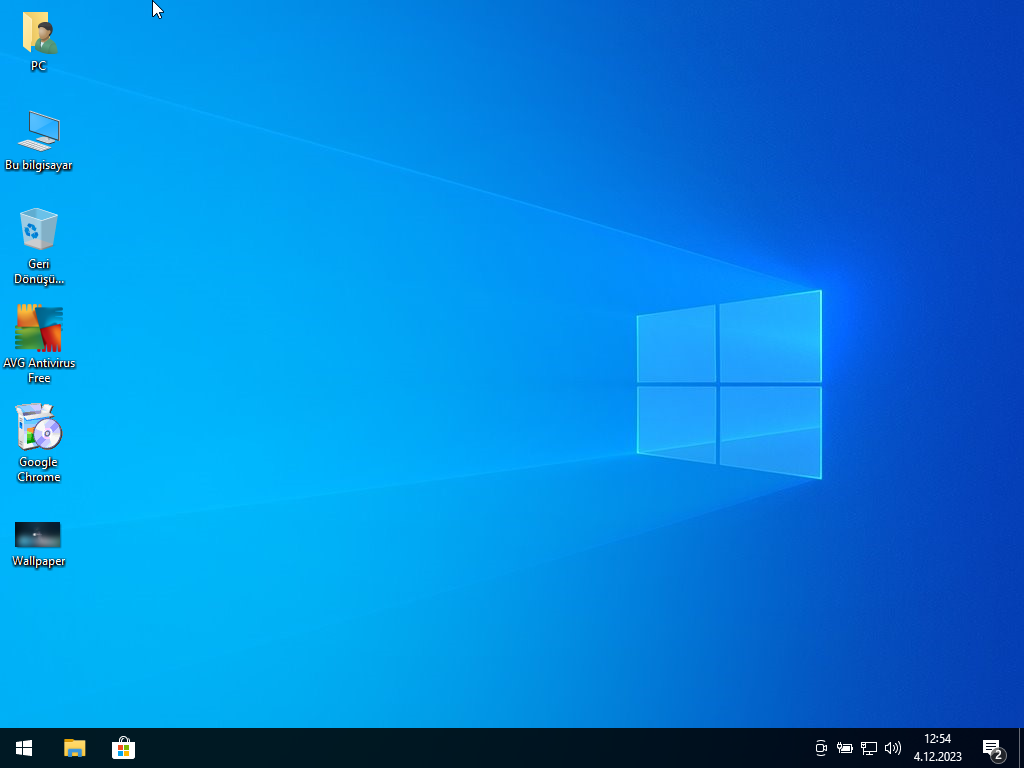Open the network status tray icon

point(869,748)
